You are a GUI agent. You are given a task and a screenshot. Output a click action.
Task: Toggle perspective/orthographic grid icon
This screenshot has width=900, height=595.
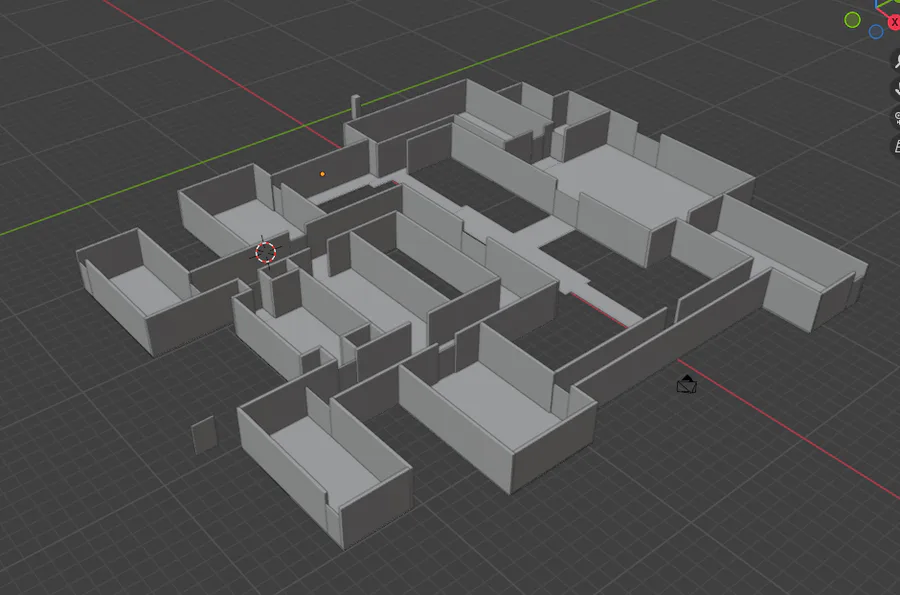pos(896,146)
